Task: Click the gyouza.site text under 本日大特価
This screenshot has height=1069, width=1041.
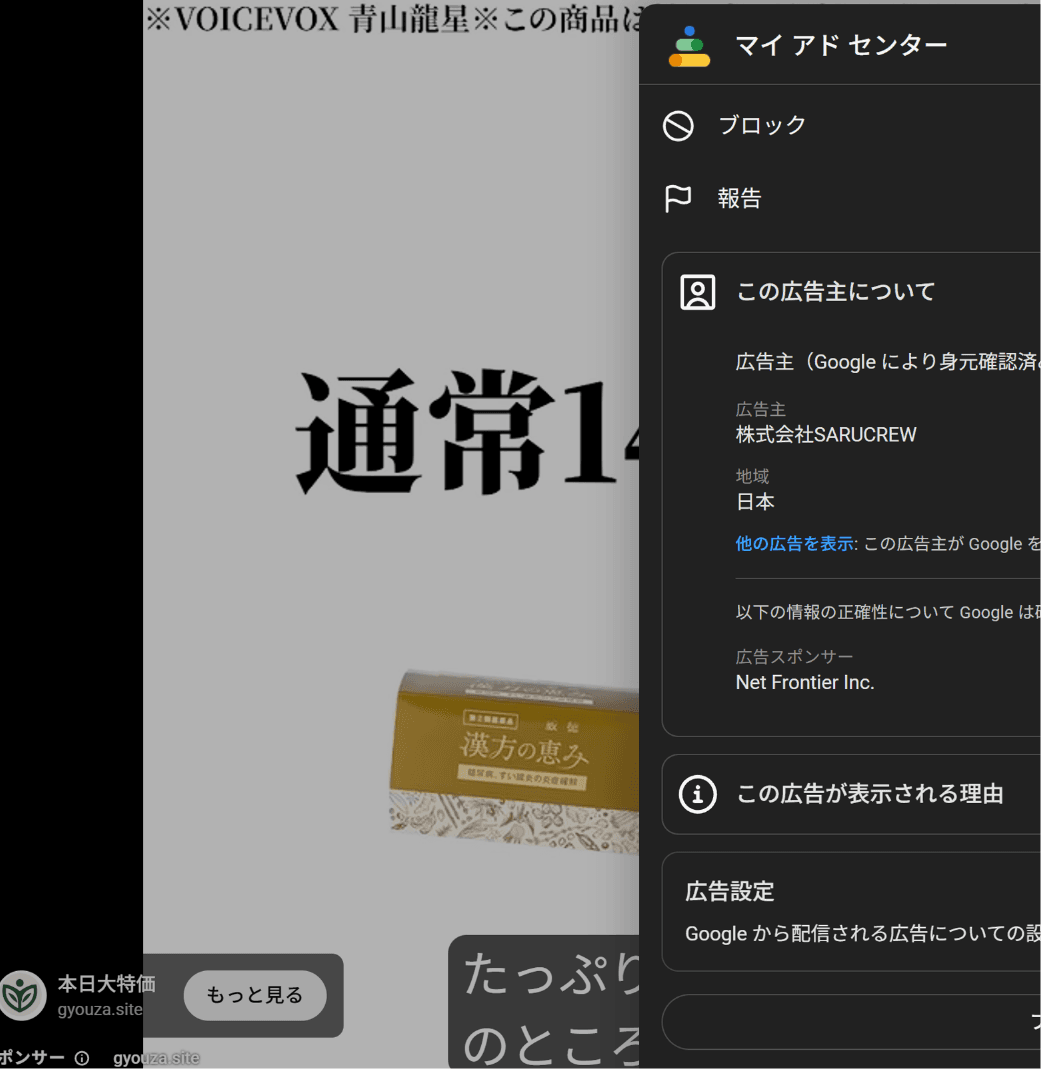Action: (100, 1010)
